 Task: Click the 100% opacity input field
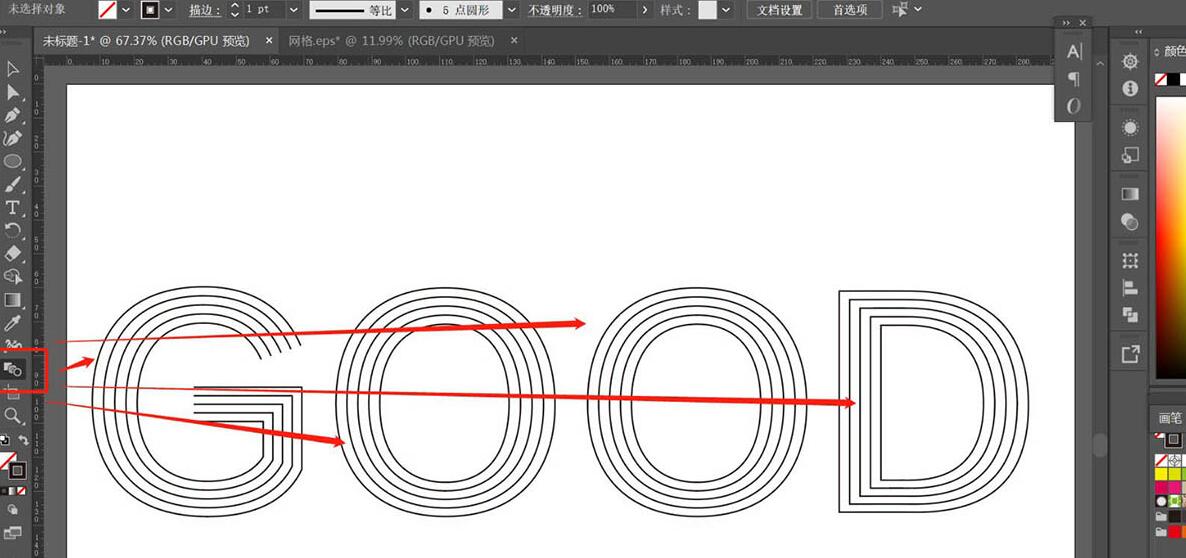(x=611, y=10)
